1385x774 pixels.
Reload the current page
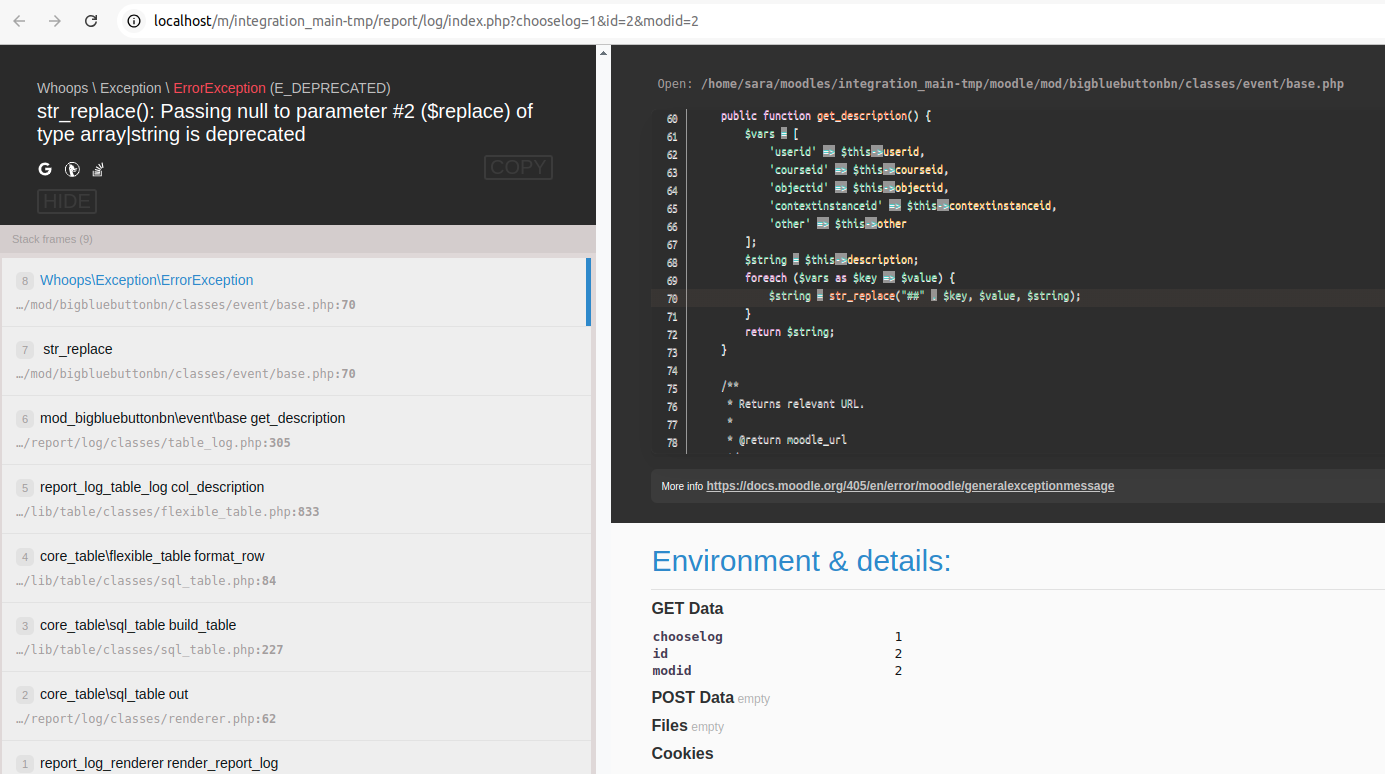coord(91,21)
